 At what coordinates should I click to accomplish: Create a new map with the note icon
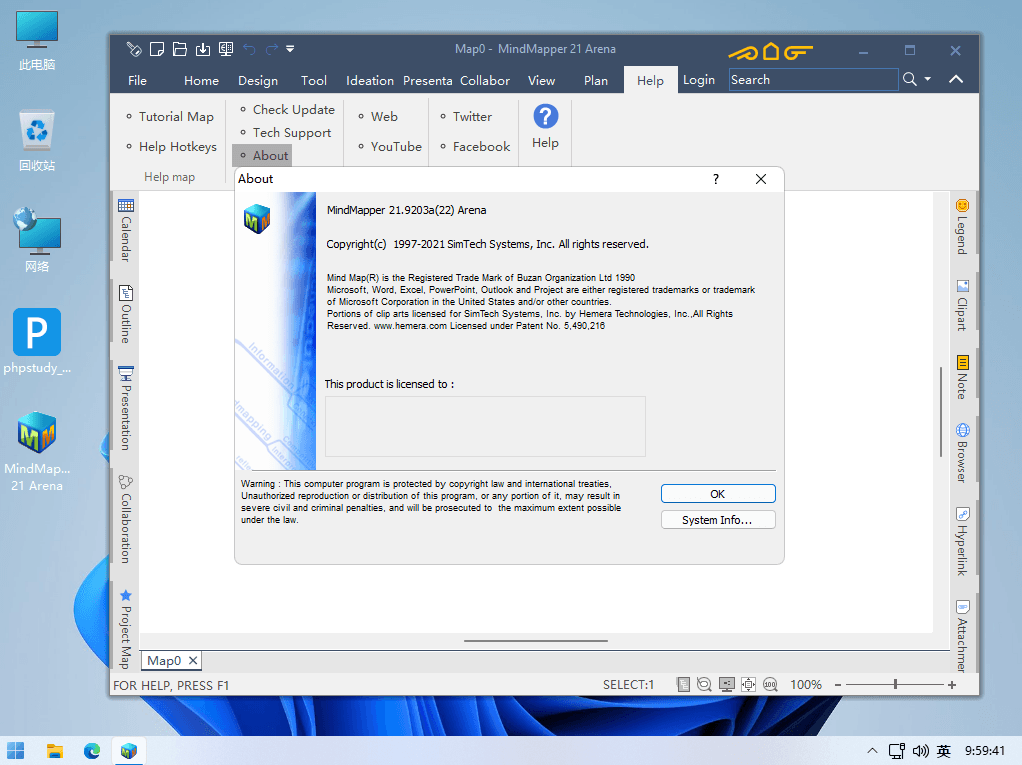coord(156,49)
